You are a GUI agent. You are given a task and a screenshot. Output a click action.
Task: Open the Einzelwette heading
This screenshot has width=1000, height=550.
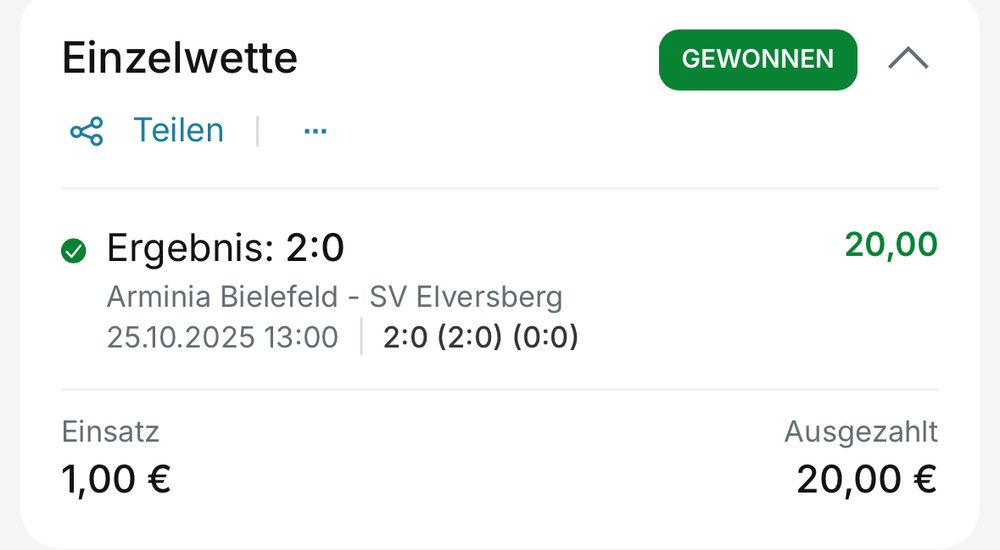(x=180, y=58)
